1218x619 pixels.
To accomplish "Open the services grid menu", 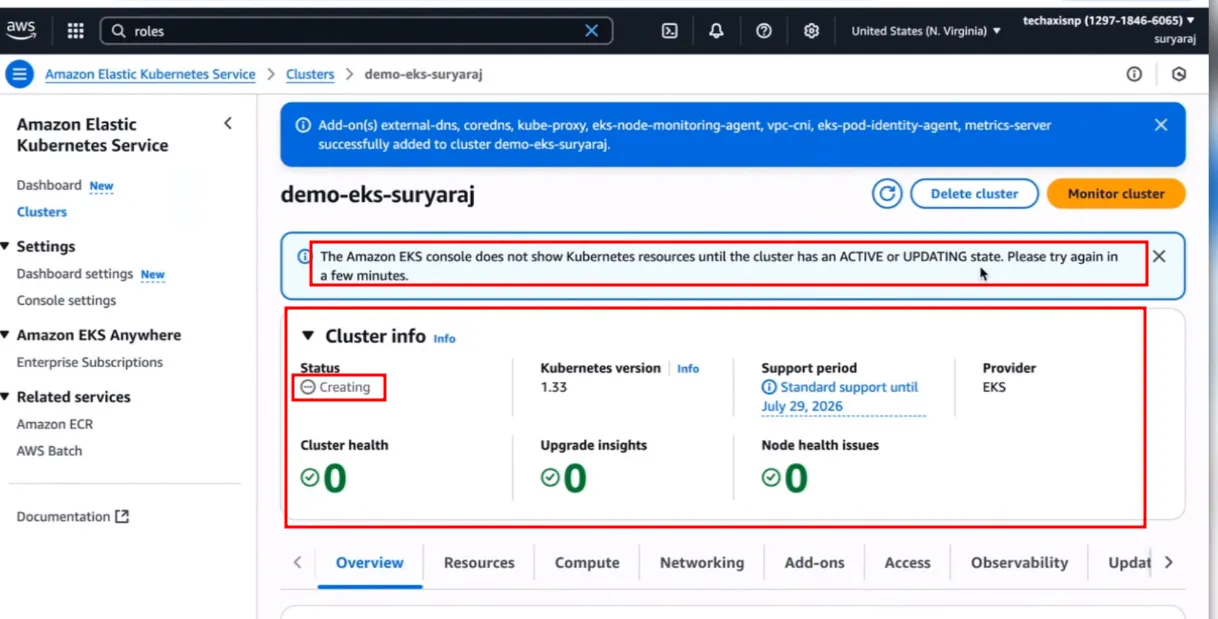I will 75,31.
